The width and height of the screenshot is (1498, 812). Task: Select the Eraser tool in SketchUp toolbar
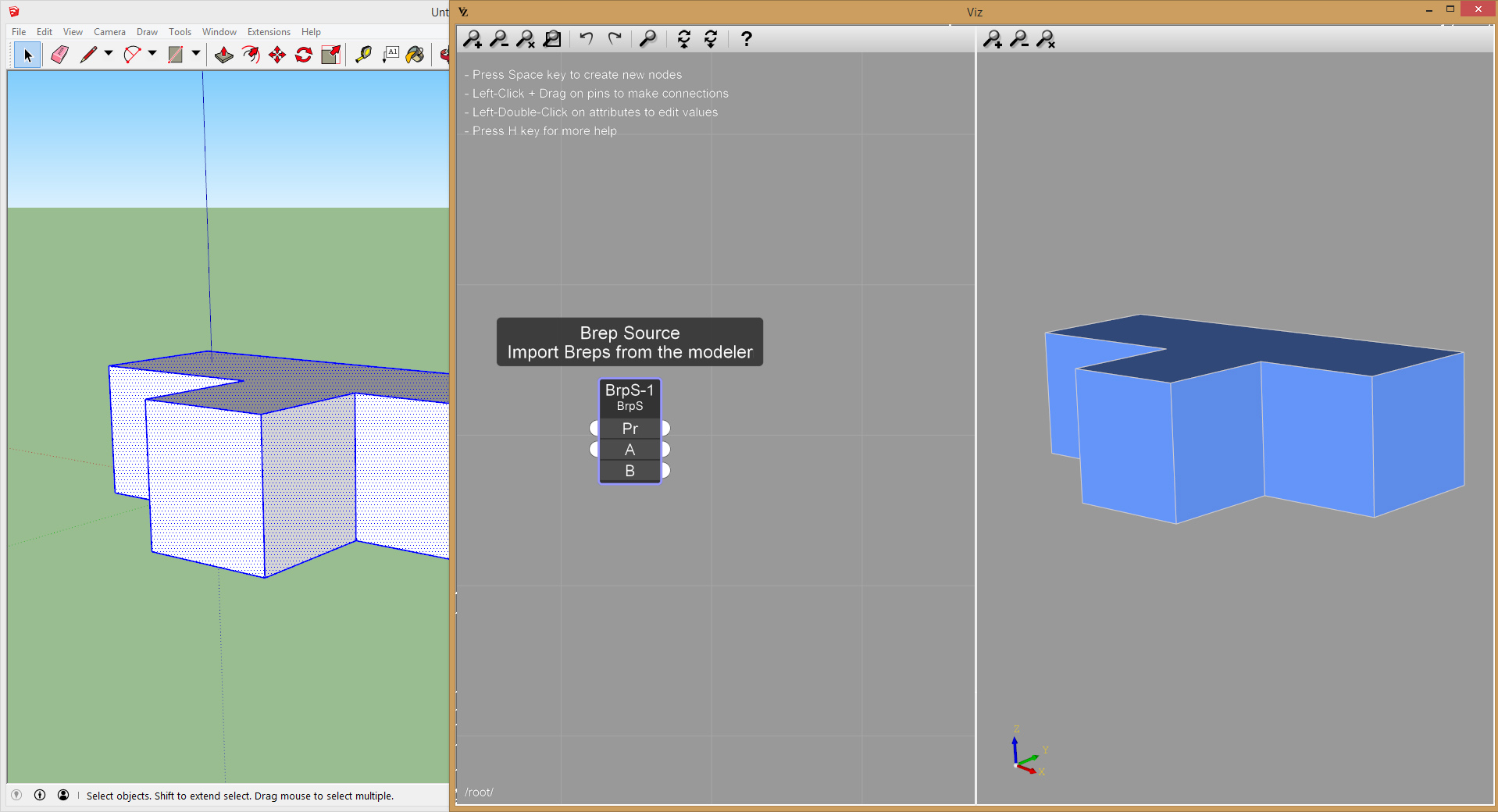(x=59, y=55)
